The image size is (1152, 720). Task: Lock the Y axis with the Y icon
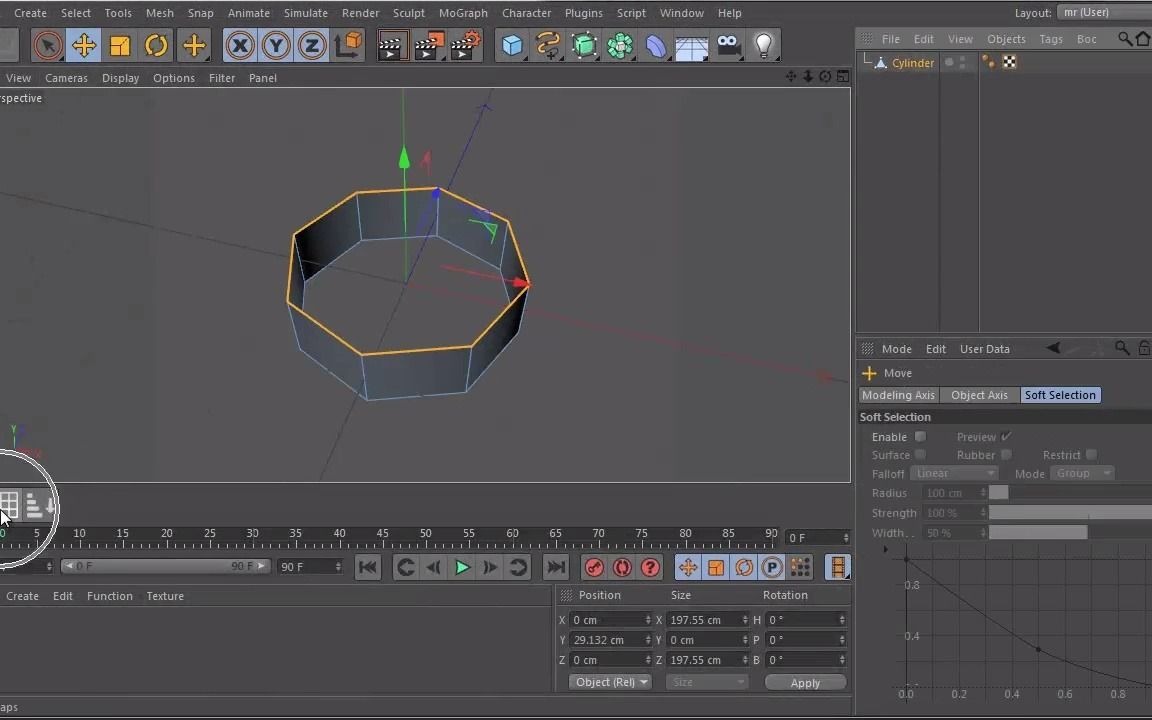[x=276, y=45]
